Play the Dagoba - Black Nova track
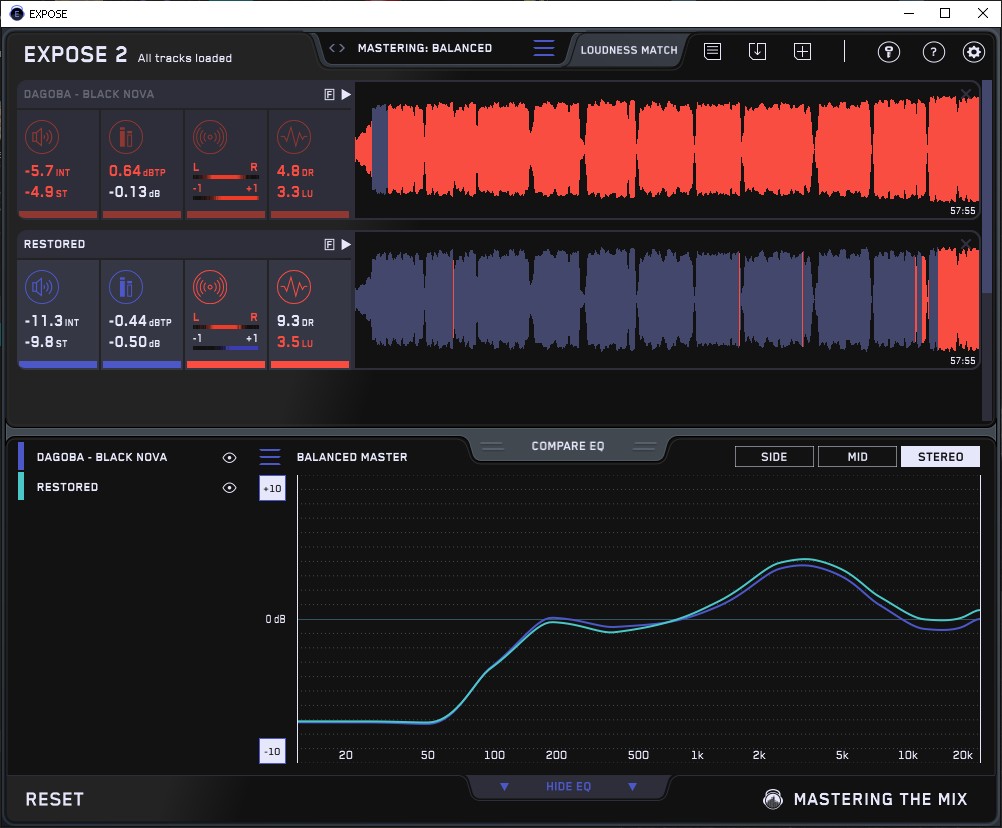This screenshot has height=828, width=1002. coord(346,95)
